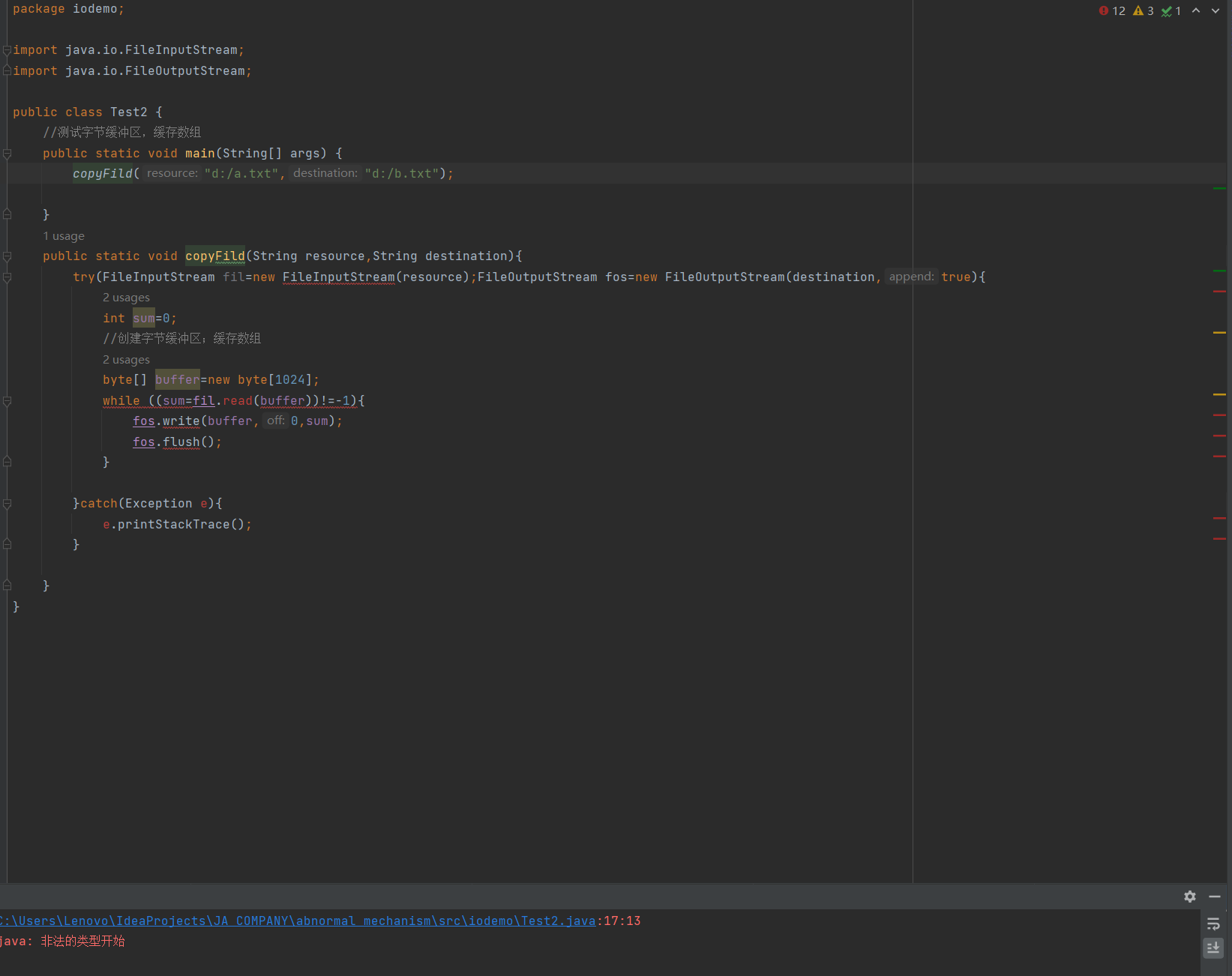Click the catch keyword
This screenshot has height=976, width=1232.
(99, 504)
